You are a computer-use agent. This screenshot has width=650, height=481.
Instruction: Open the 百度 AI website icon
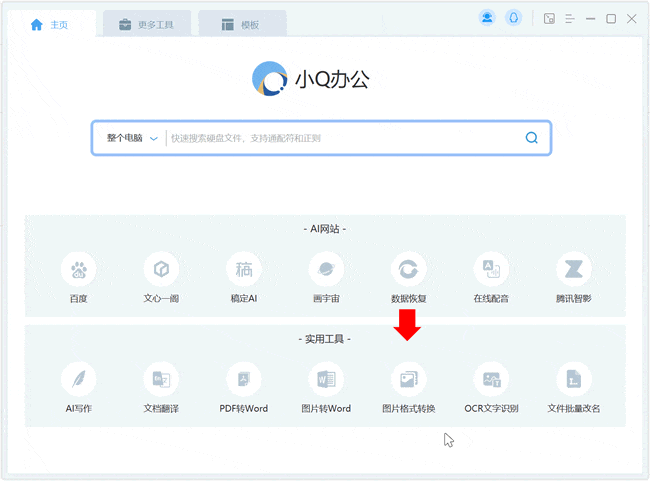[x=78, y=270]
